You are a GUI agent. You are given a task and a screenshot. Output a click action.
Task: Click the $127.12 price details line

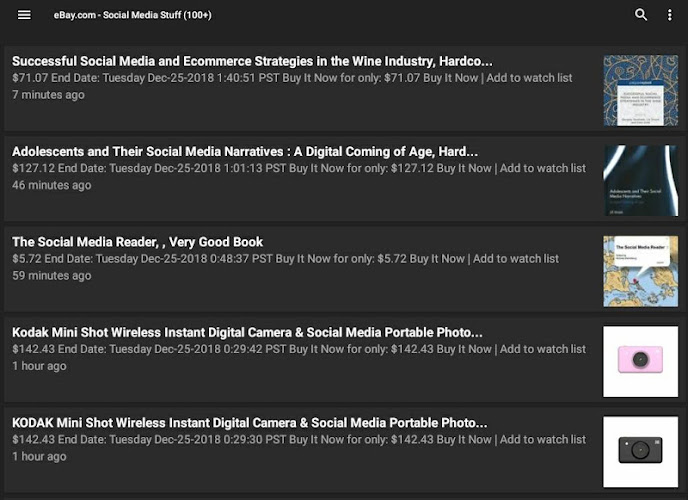tap(299, 168)
